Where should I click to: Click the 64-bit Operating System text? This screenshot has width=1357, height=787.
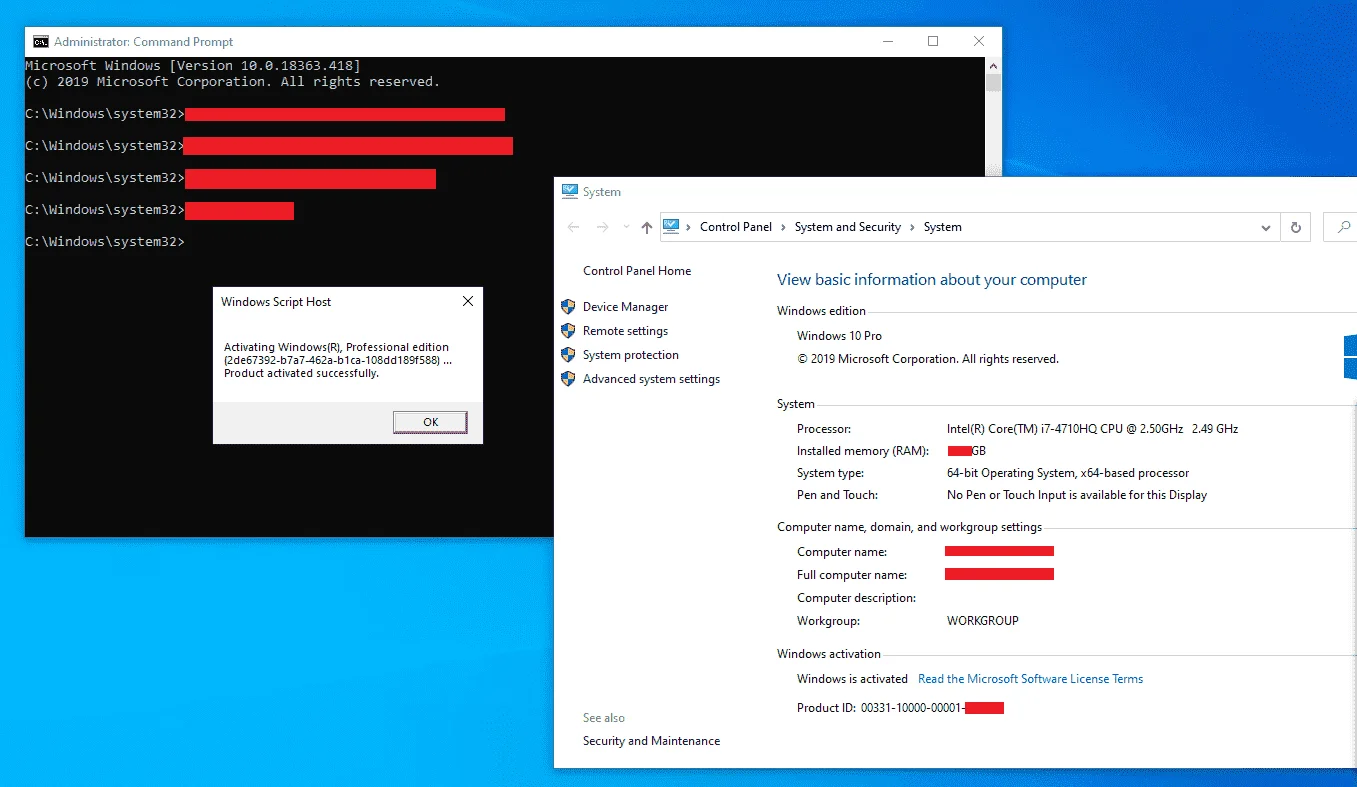point(1068,473)
